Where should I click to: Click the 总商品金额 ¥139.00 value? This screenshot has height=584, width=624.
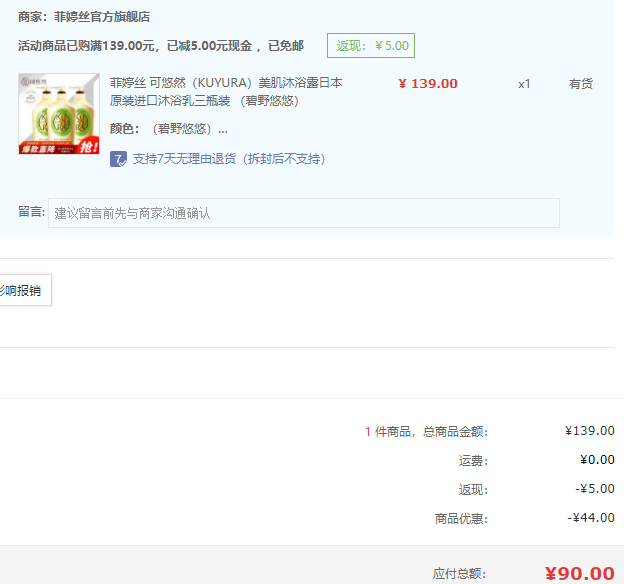[589, 431]
